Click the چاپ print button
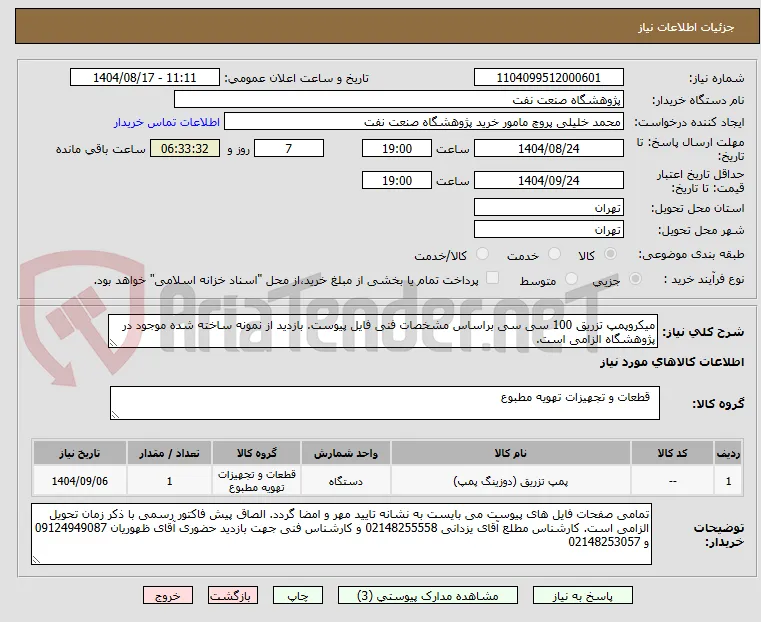The height and width of the screenshot is (622, 761). (x=298, y=596)
